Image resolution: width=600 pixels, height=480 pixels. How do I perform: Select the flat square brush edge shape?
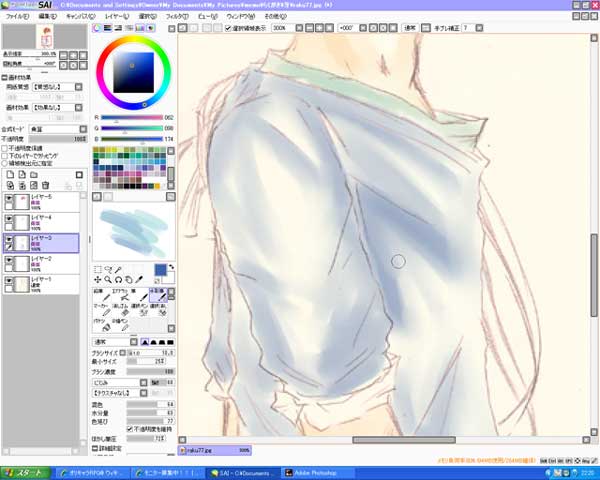coord(171,342)
